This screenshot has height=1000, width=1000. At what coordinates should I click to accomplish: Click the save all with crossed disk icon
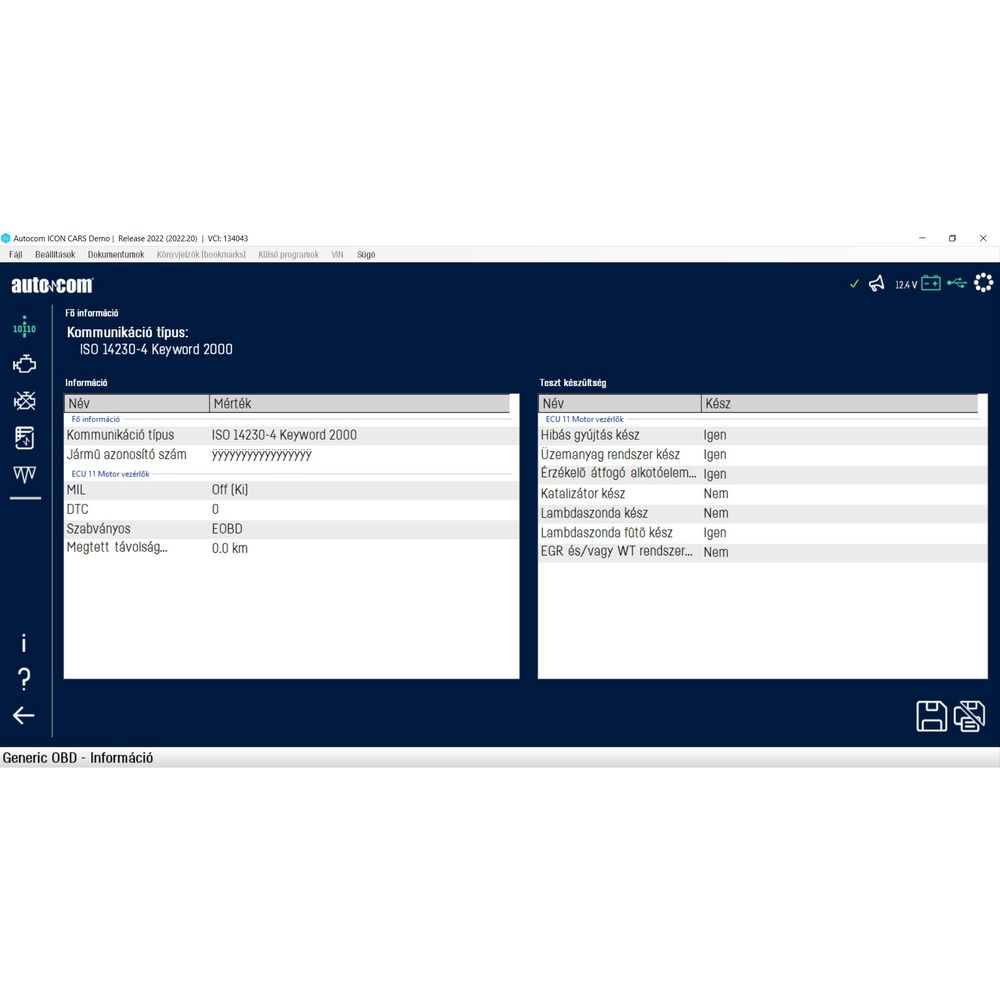pyautogui.click(x=969, y=716)
